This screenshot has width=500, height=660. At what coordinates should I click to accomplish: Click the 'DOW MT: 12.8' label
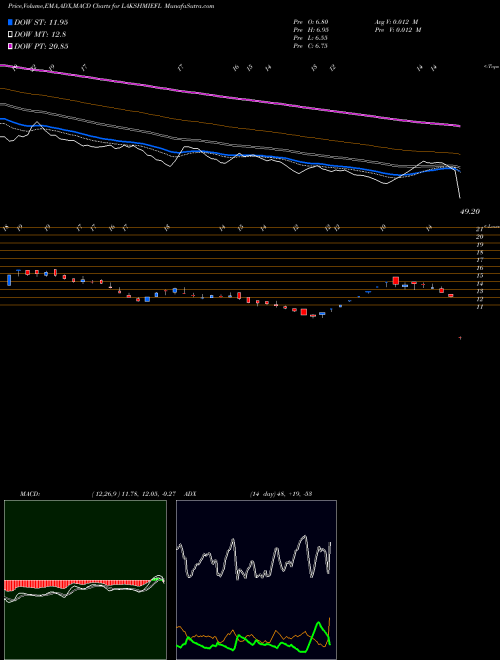click(40, 35)
